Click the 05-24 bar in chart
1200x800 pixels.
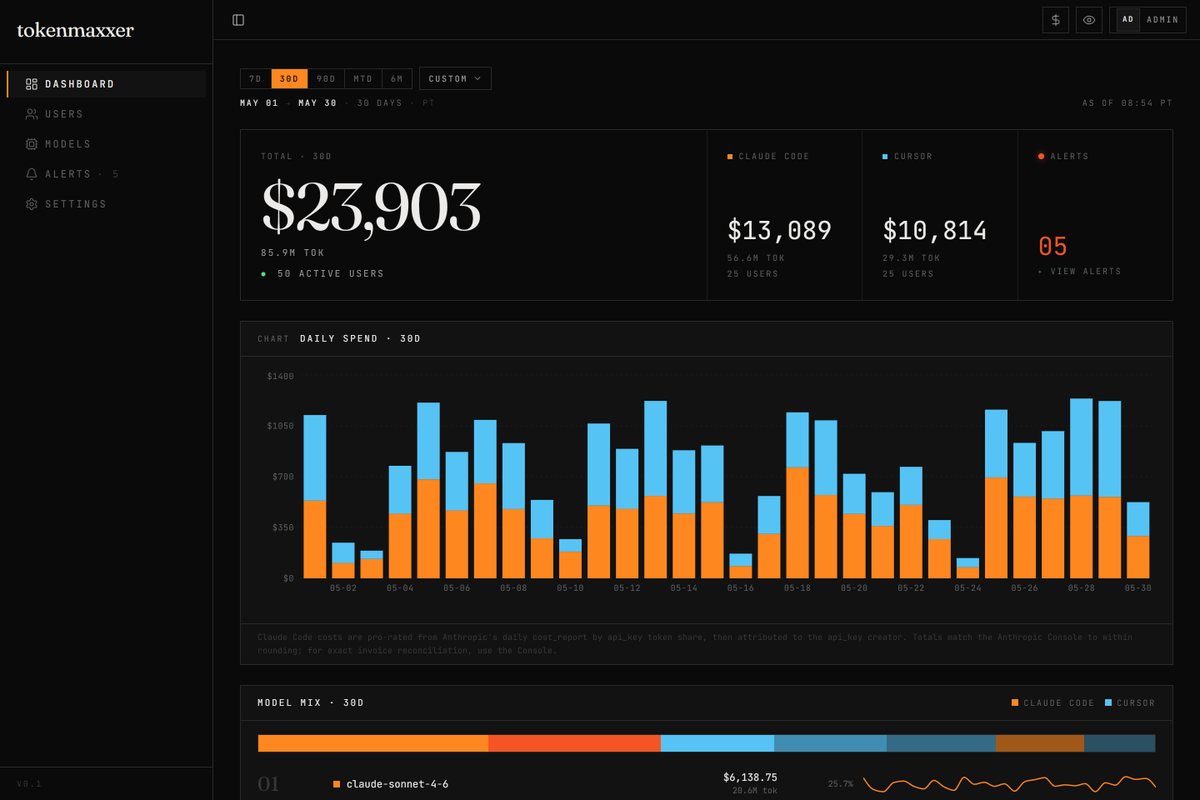pyautogui.click(x=968, y=568)
